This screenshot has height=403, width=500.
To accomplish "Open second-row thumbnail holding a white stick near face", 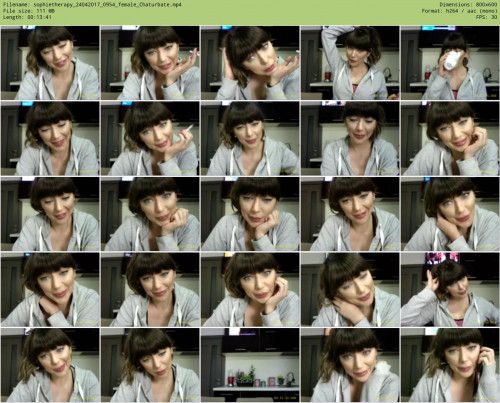I will 150,138.
